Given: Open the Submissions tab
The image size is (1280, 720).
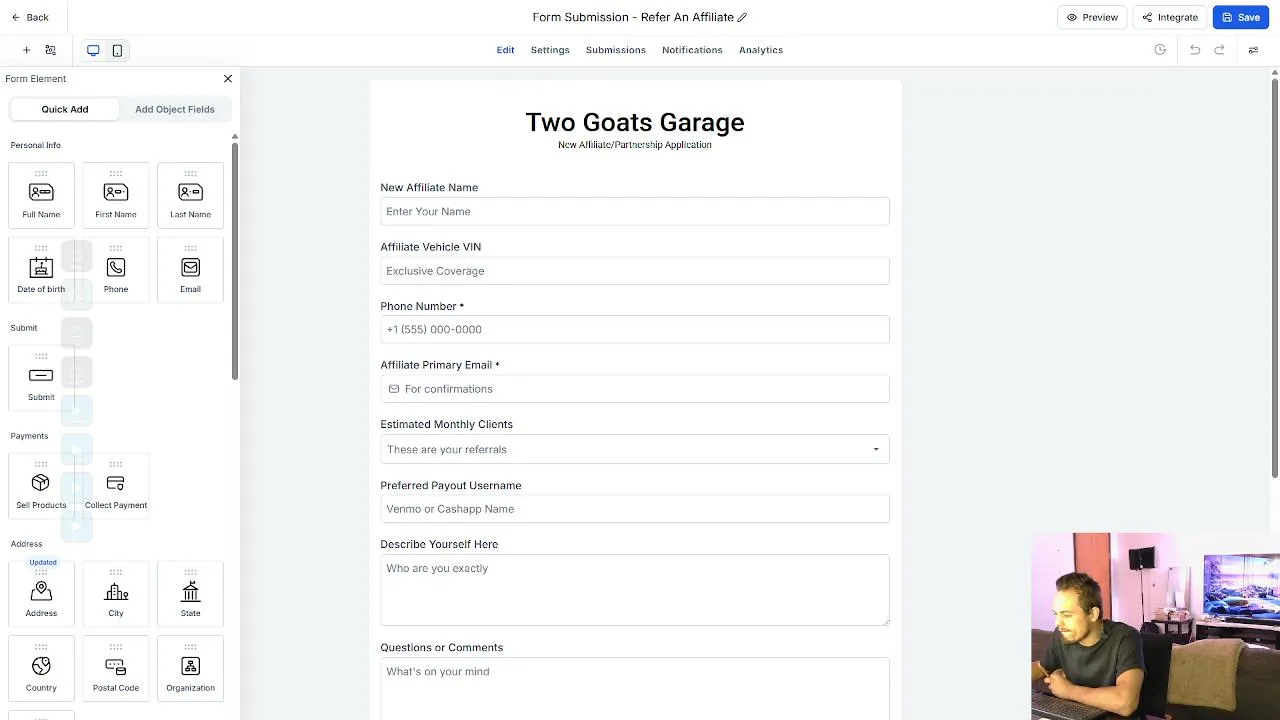Looking at the screenshot, I should coord(616,50).
